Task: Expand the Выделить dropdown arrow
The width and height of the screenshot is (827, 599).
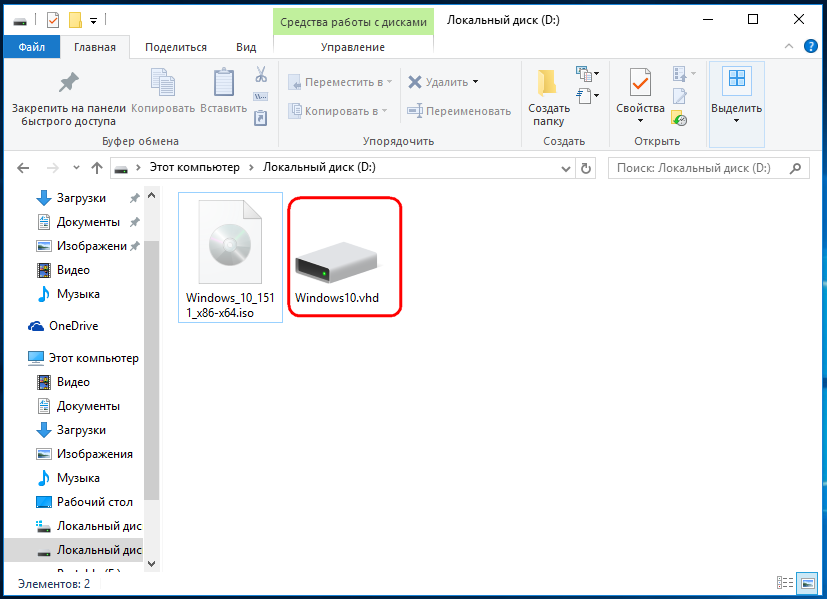Action: pyautogui.click(x=737, y=121)
